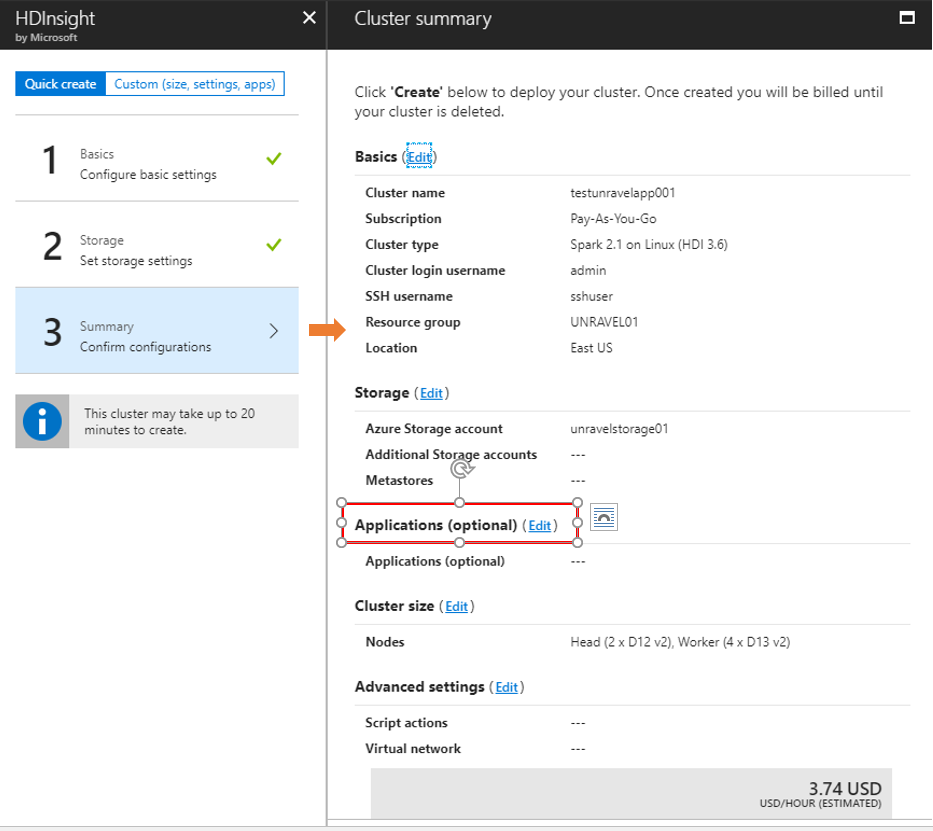
Task: Click the Cluster name label
Action: tap(405, 193)
